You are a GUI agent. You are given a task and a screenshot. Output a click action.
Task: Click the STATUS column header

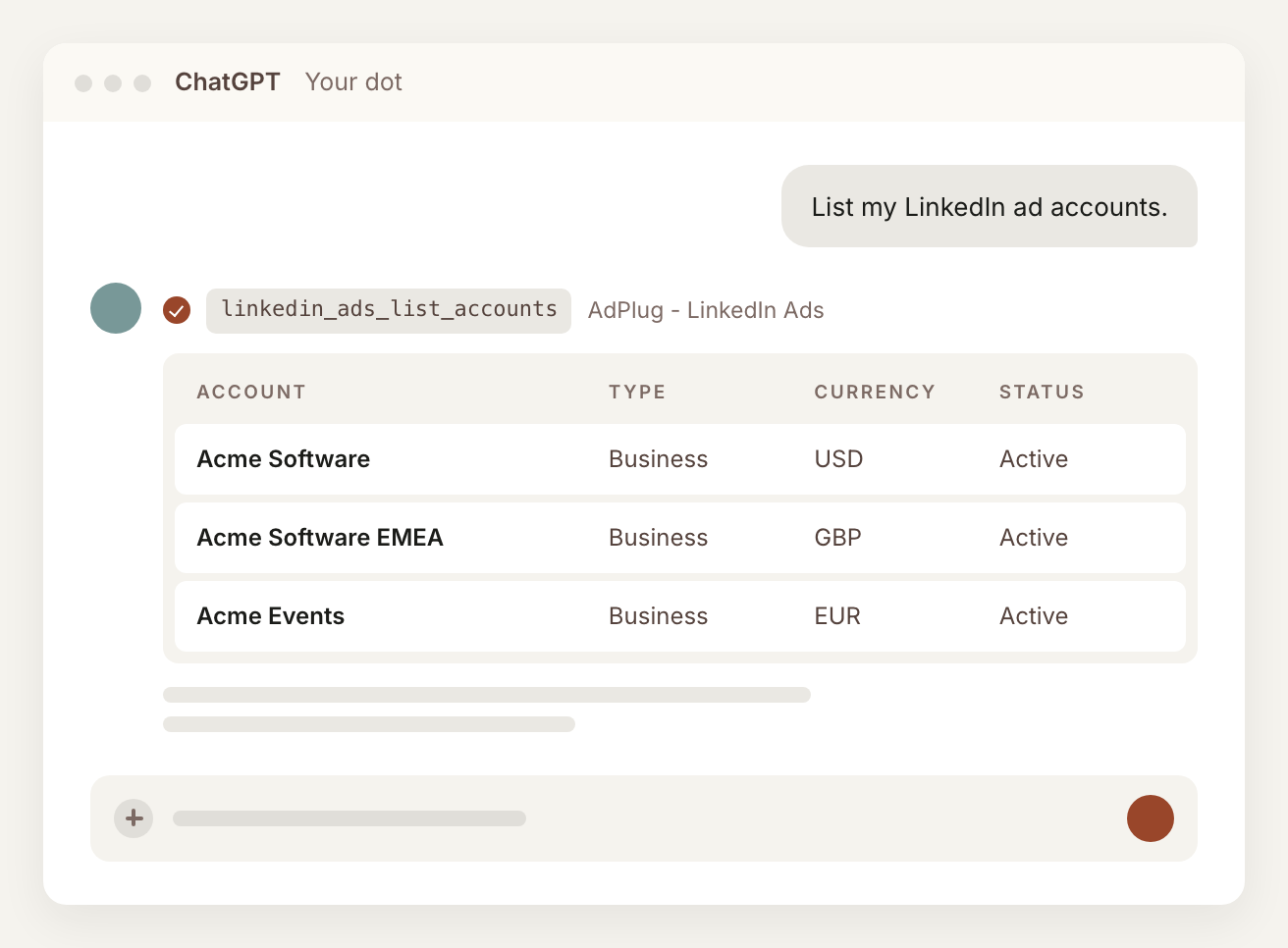click(x=1042, y=392)
